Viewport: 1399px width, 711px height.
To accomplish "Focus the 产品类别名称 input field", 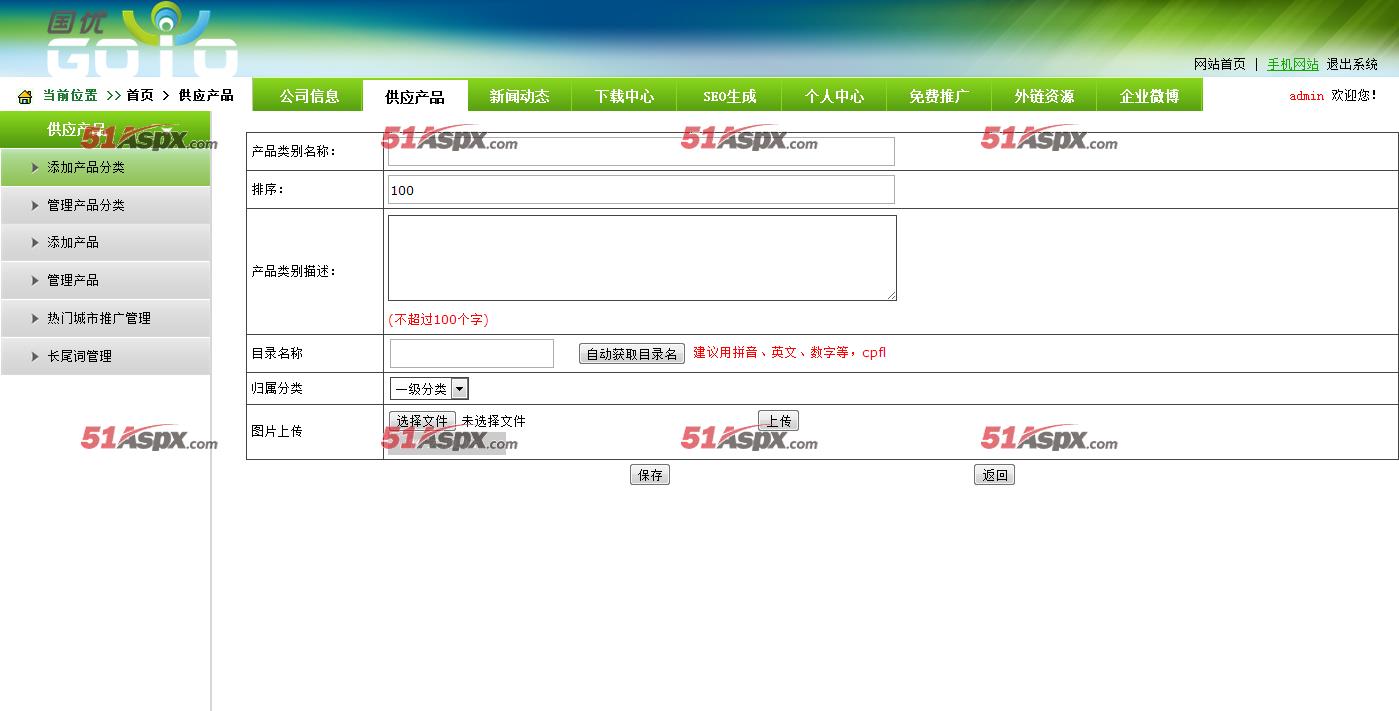I will point(641,151).
